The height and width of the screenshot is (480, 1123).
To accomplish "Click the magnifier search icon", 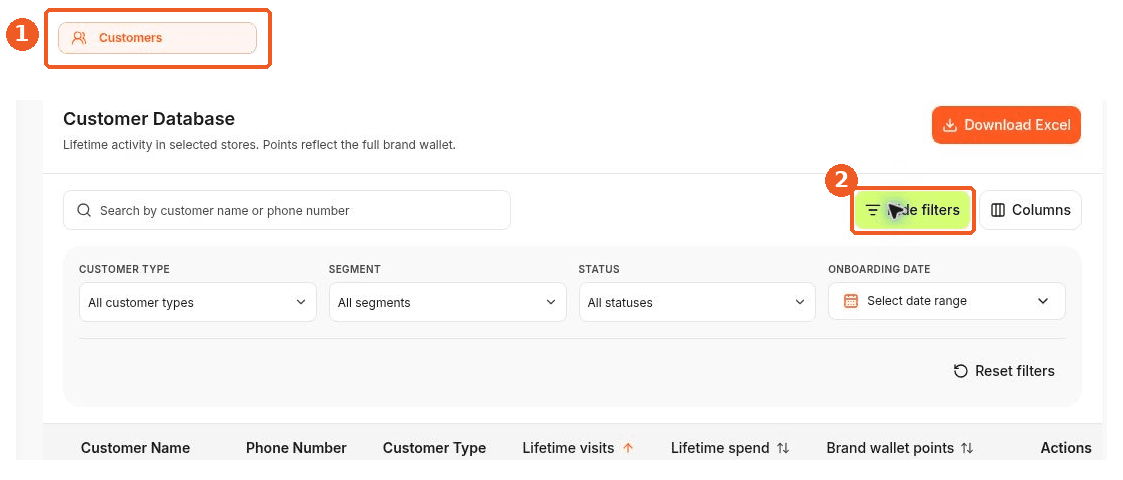I will tap(84, 210).
